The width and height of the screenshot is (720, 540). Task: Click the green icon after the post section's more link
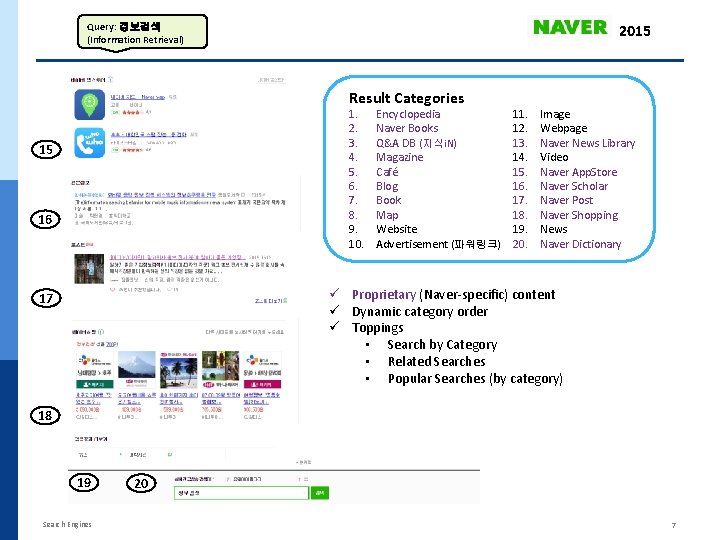[285, 301]
